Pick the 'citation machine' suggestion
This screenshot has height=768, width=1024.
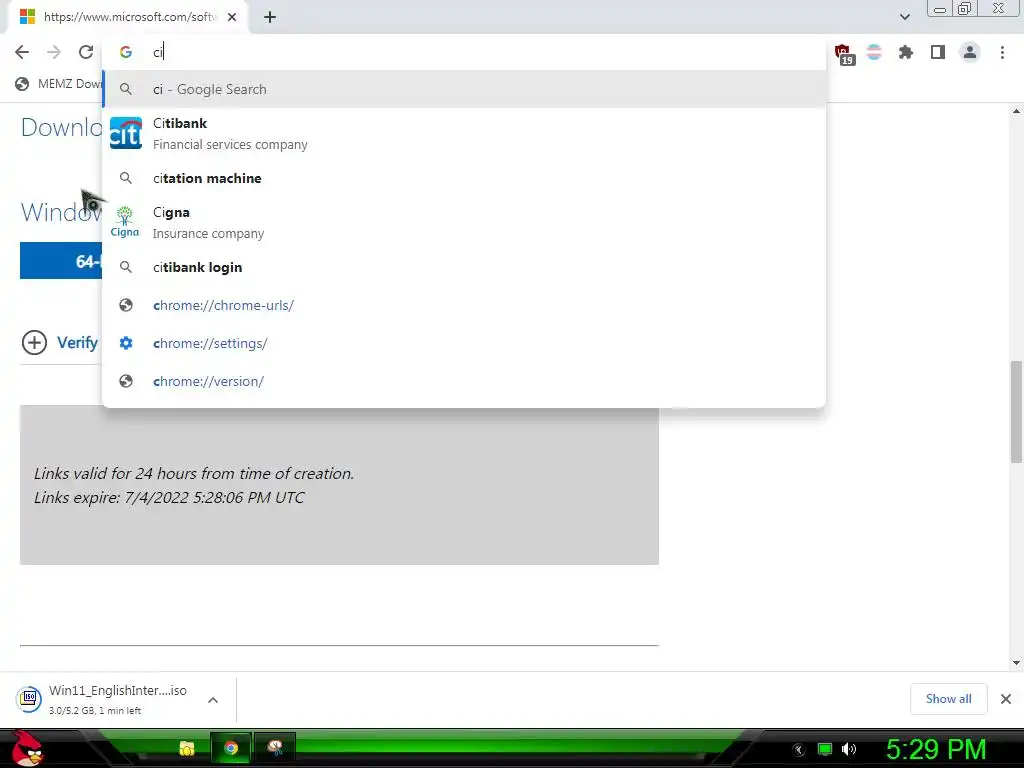[x=464, y=178]
